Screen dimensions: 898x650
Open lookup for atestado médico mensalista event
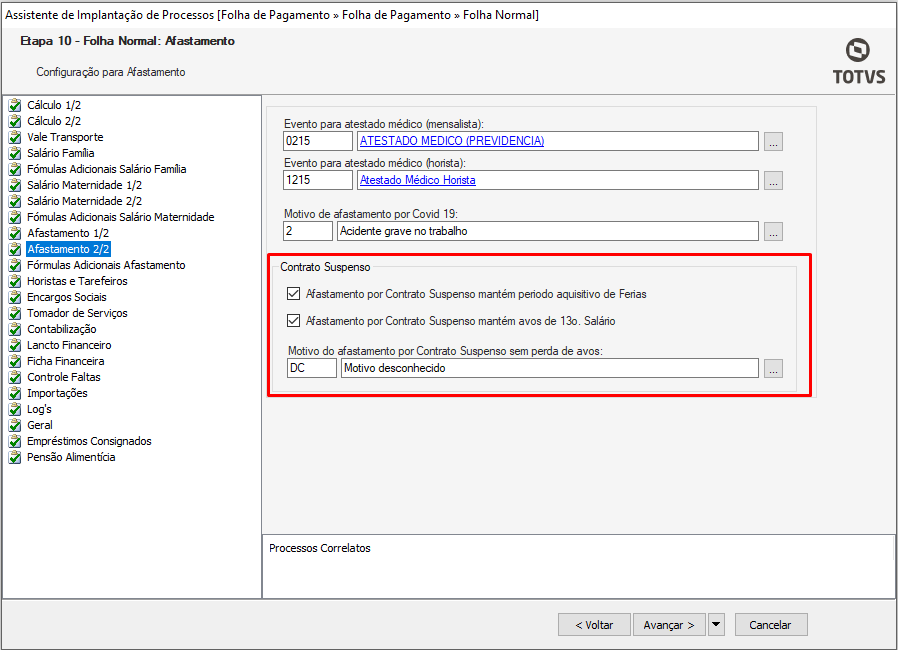pos(773,141)
